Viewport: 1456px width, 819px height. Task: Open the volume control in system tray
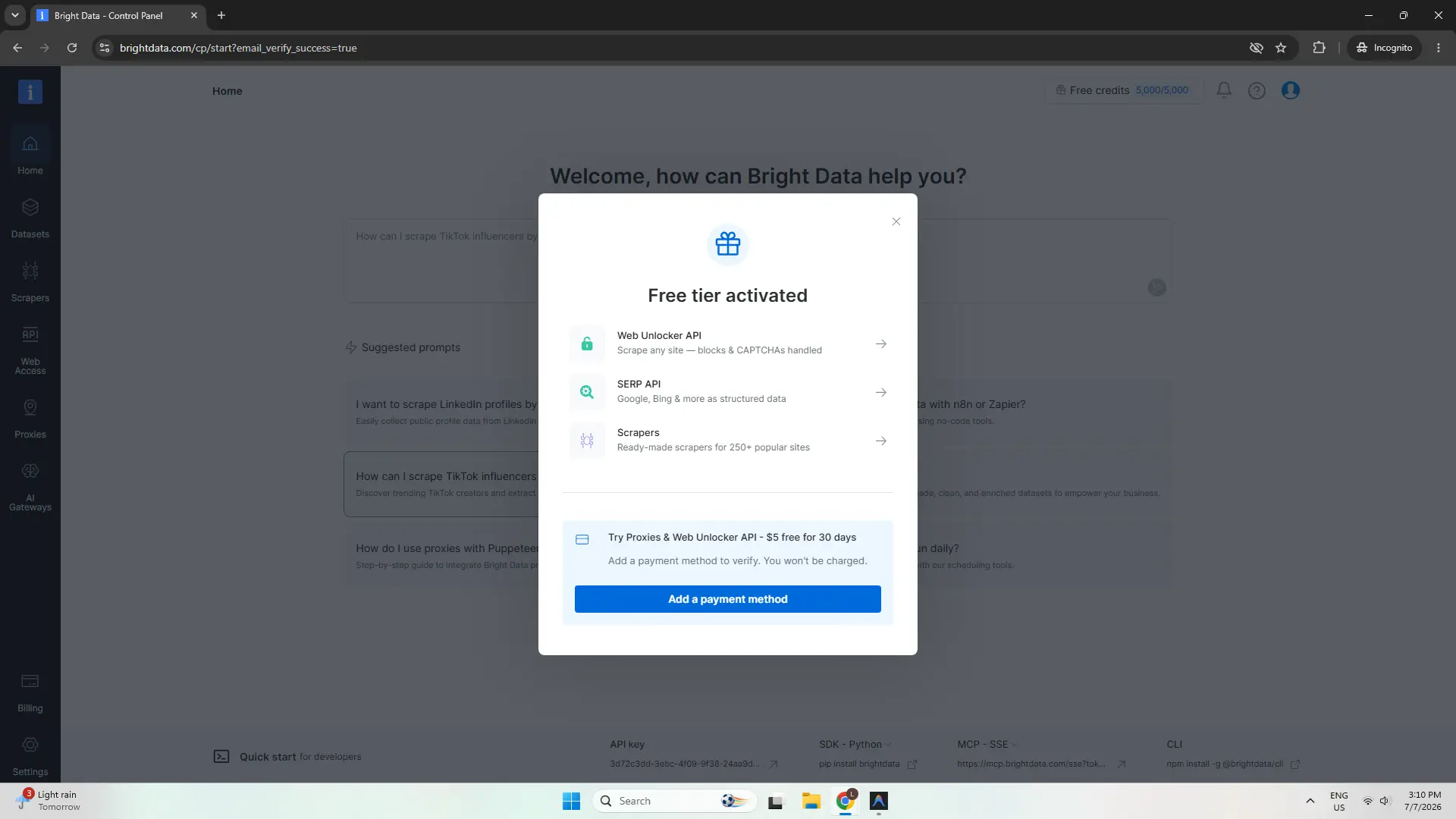coord(1385,801)
